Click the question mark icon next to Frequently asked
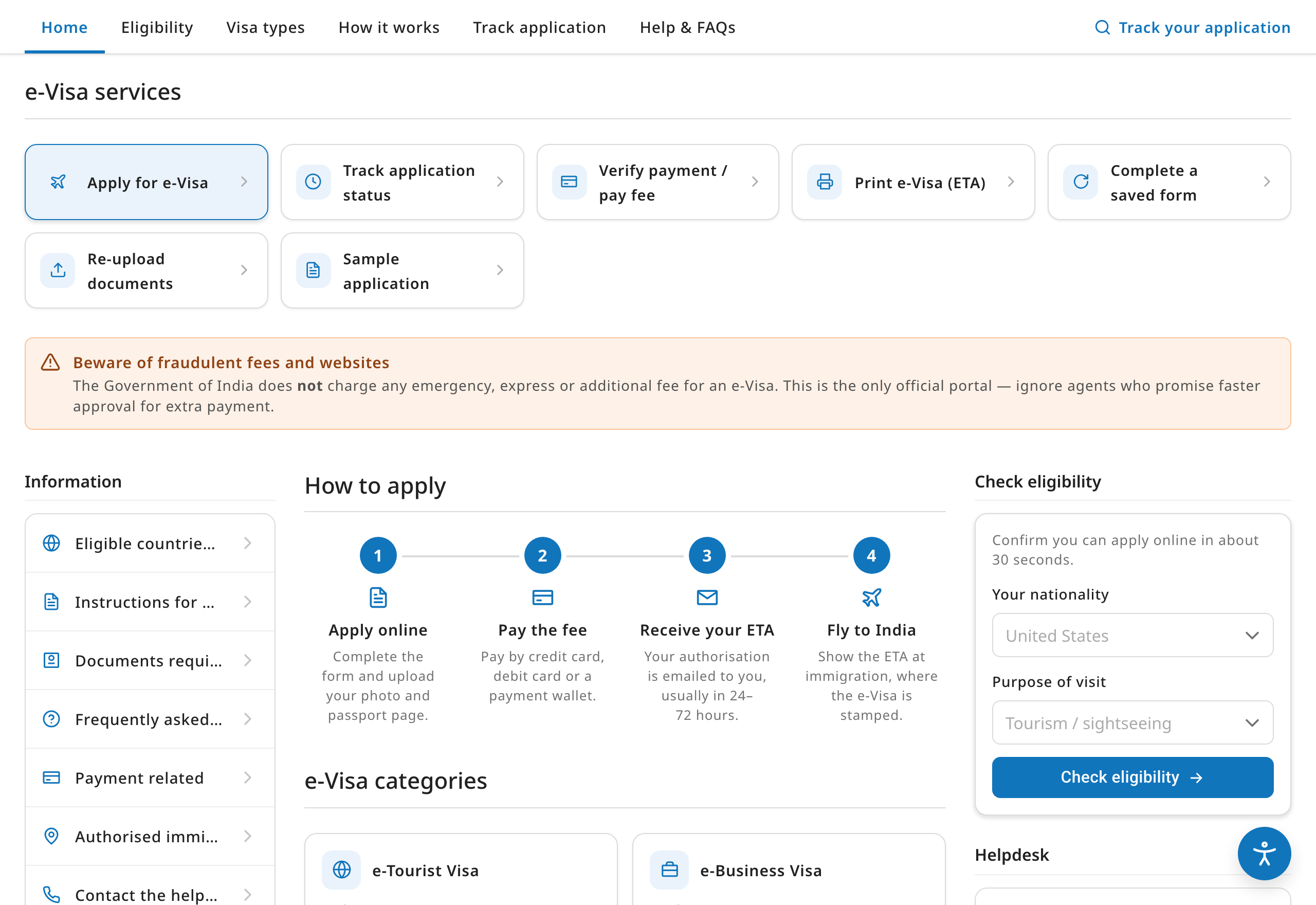The width and height of the screenshot is (1316, 905). tap(51, 719)
